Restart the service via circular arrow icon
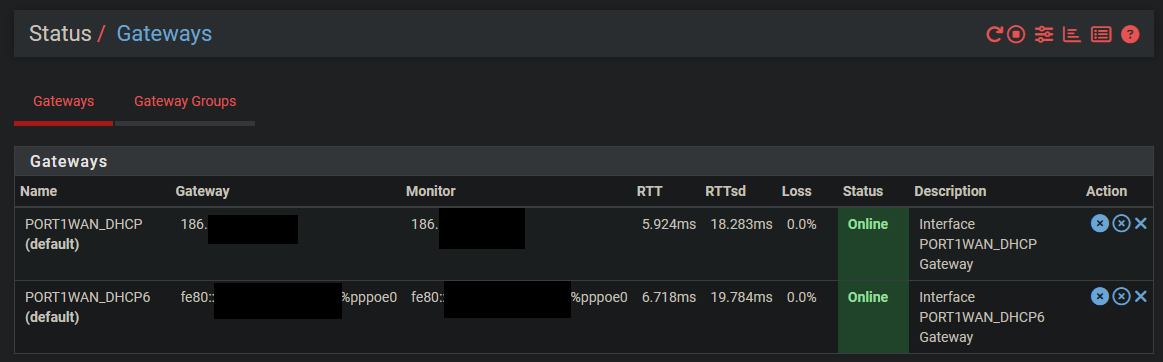 tap(994, 33)
